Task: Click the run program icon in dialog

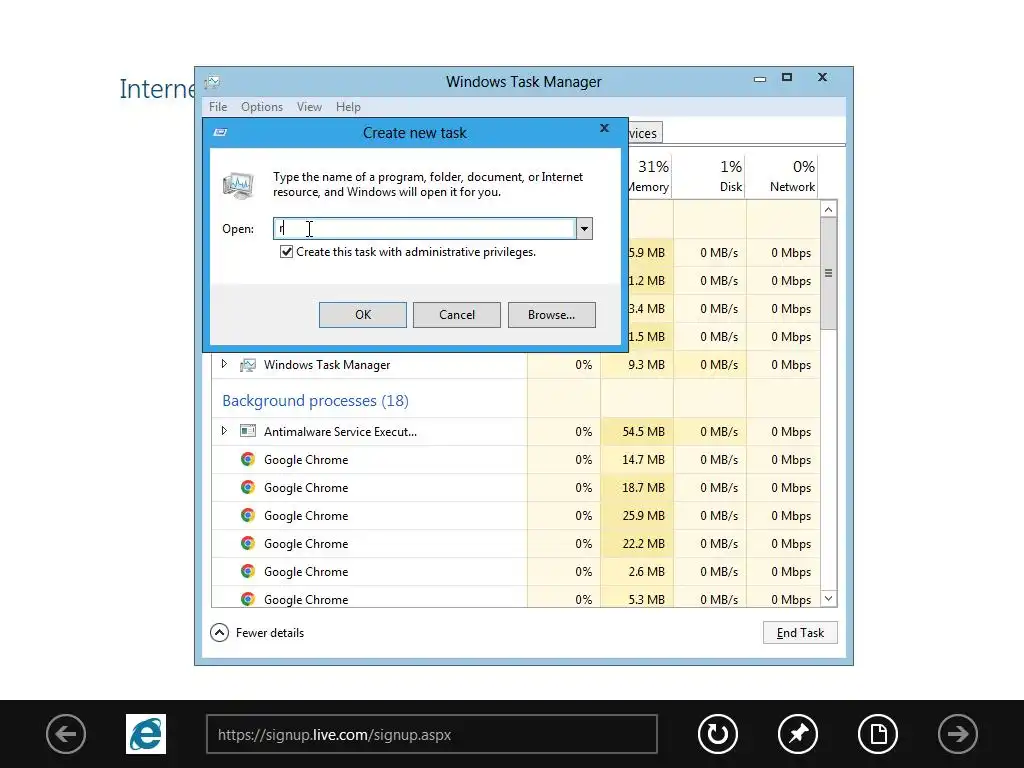Action: tap(238, 185)
